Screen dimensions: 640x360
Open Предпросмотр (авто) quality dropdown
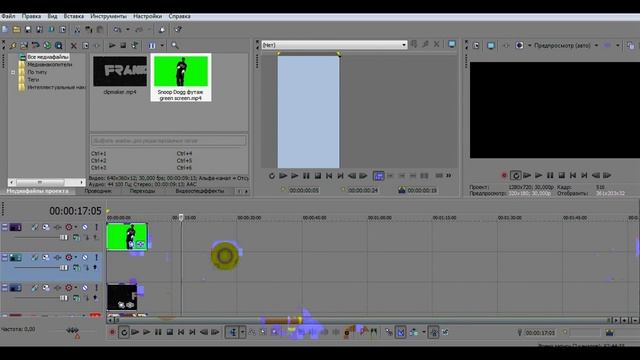596,45
